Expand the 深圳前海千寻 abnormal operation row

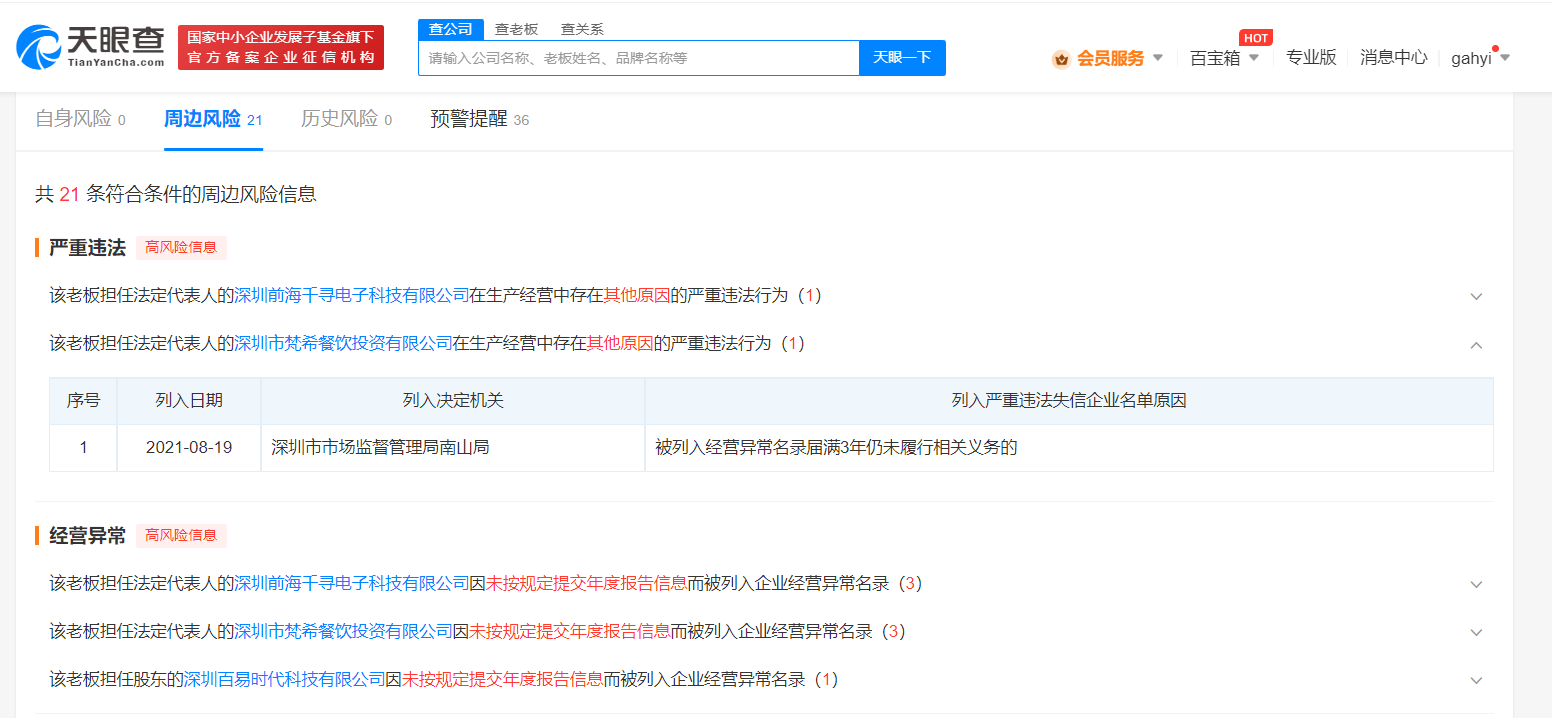1476,584
